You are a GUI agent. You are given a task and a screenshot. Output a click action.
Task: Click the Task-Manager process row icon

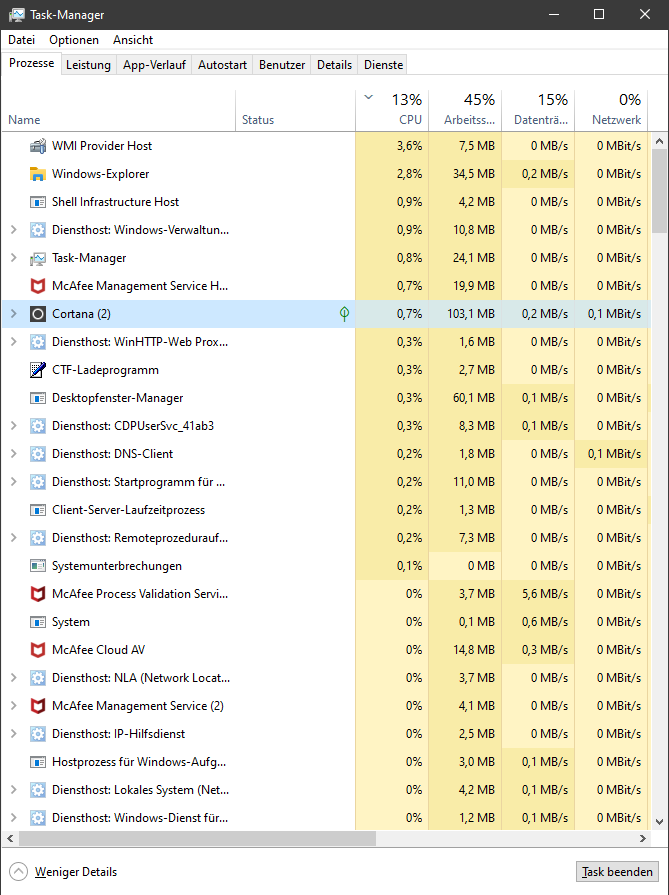(38, 258)
